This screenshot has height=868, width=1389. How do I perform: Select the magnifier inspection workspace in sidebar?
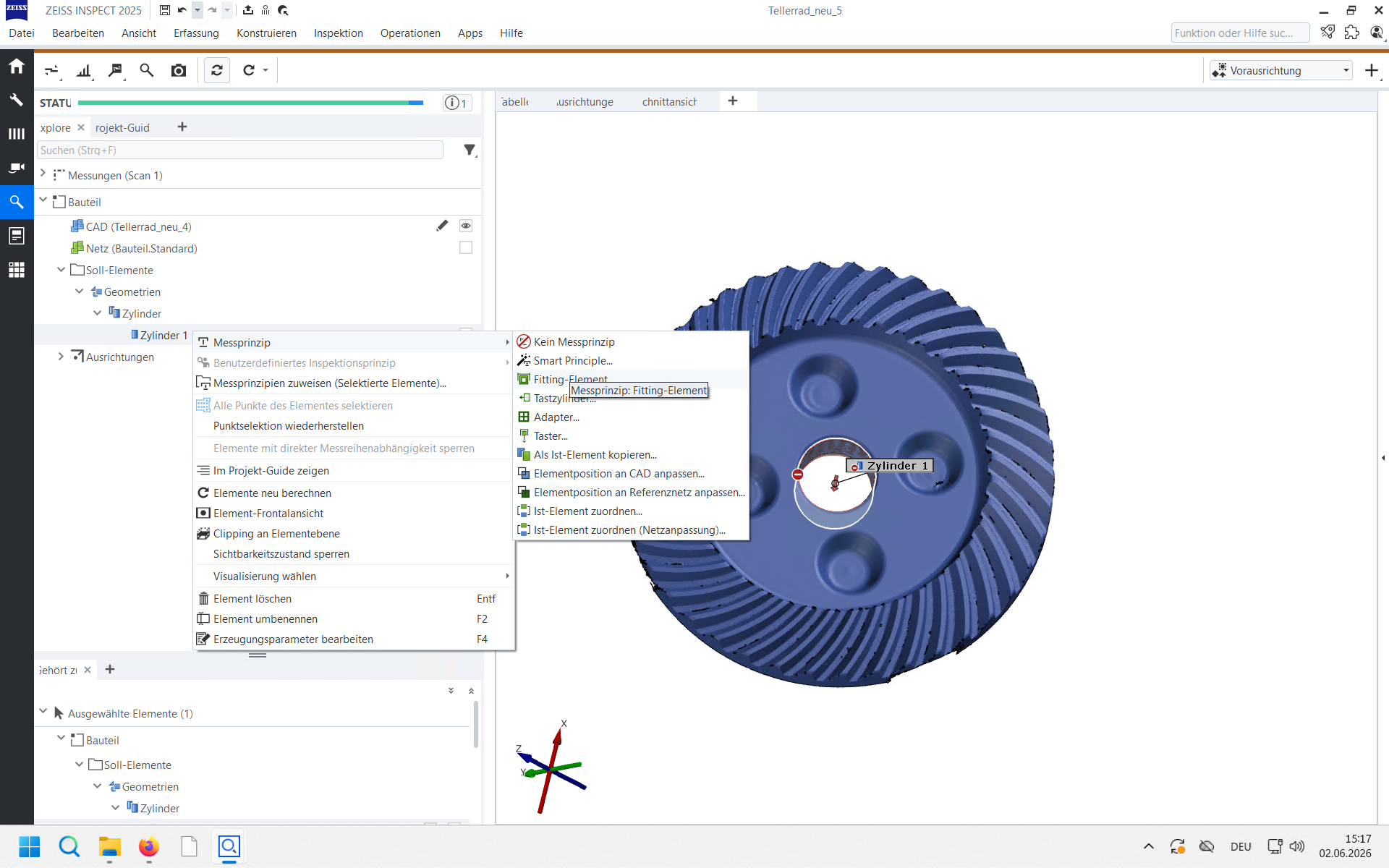[17, 202]
